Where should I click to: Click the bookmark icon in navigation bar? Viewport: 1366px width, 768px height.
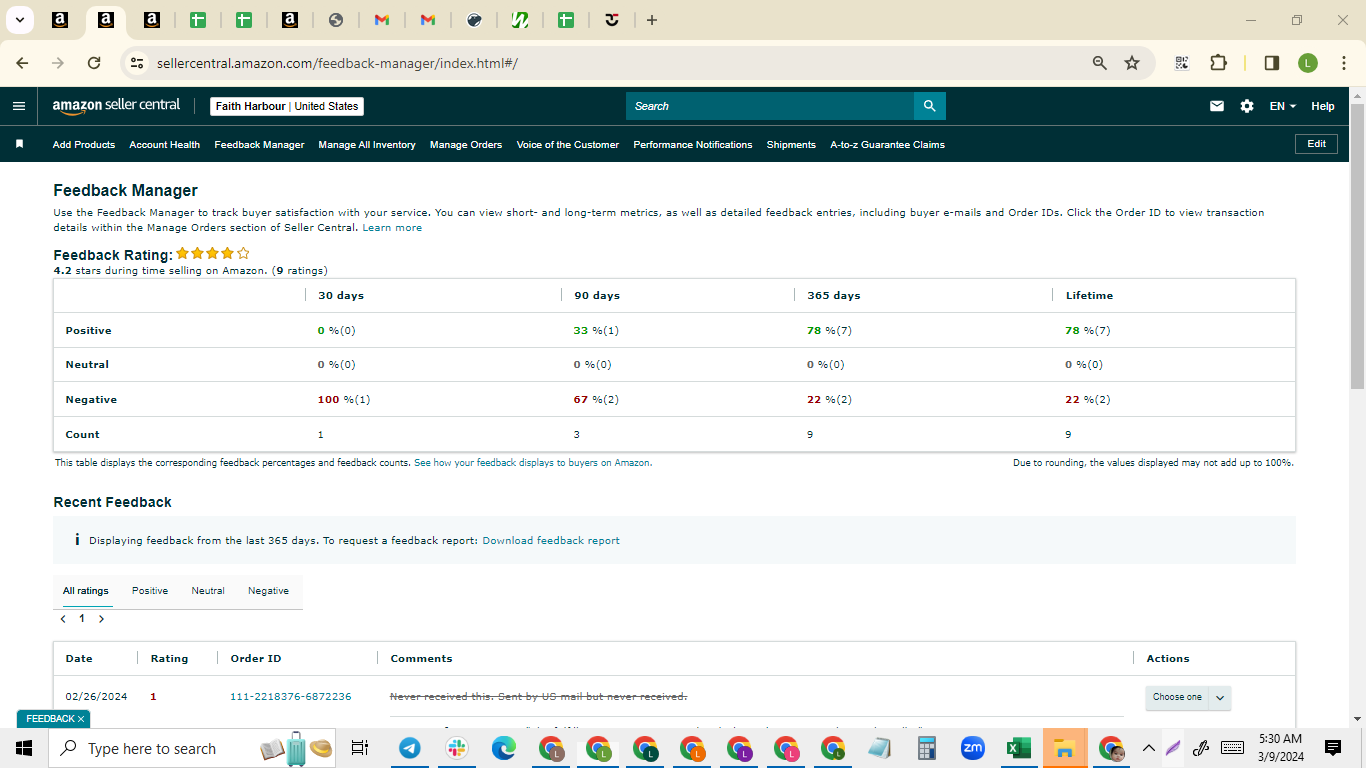tap(19, 144)
